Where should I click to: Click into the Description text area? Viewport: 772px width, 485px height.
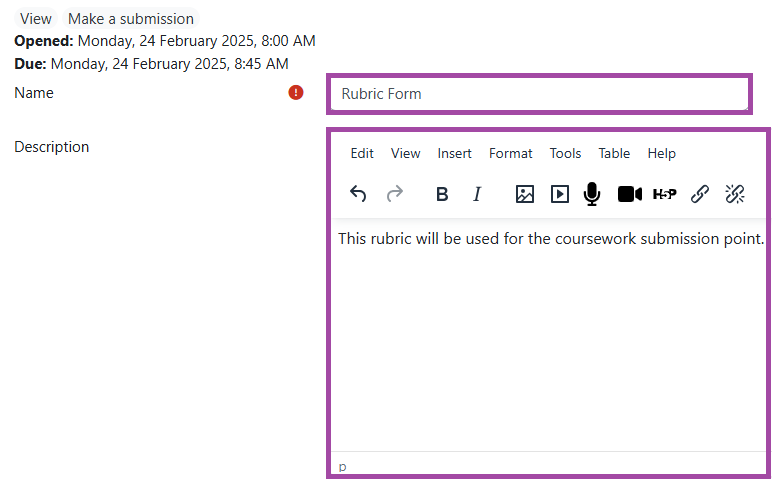tap(548, 335)
